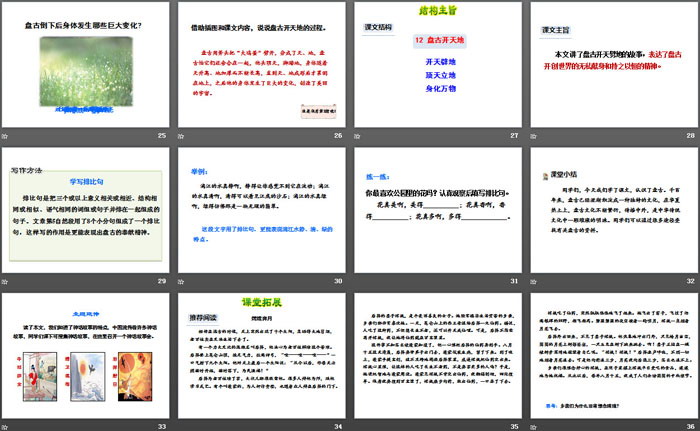Screen dimensions: 700x431
Task: Preview animation via star icon below slide 27
Action: 359,133
